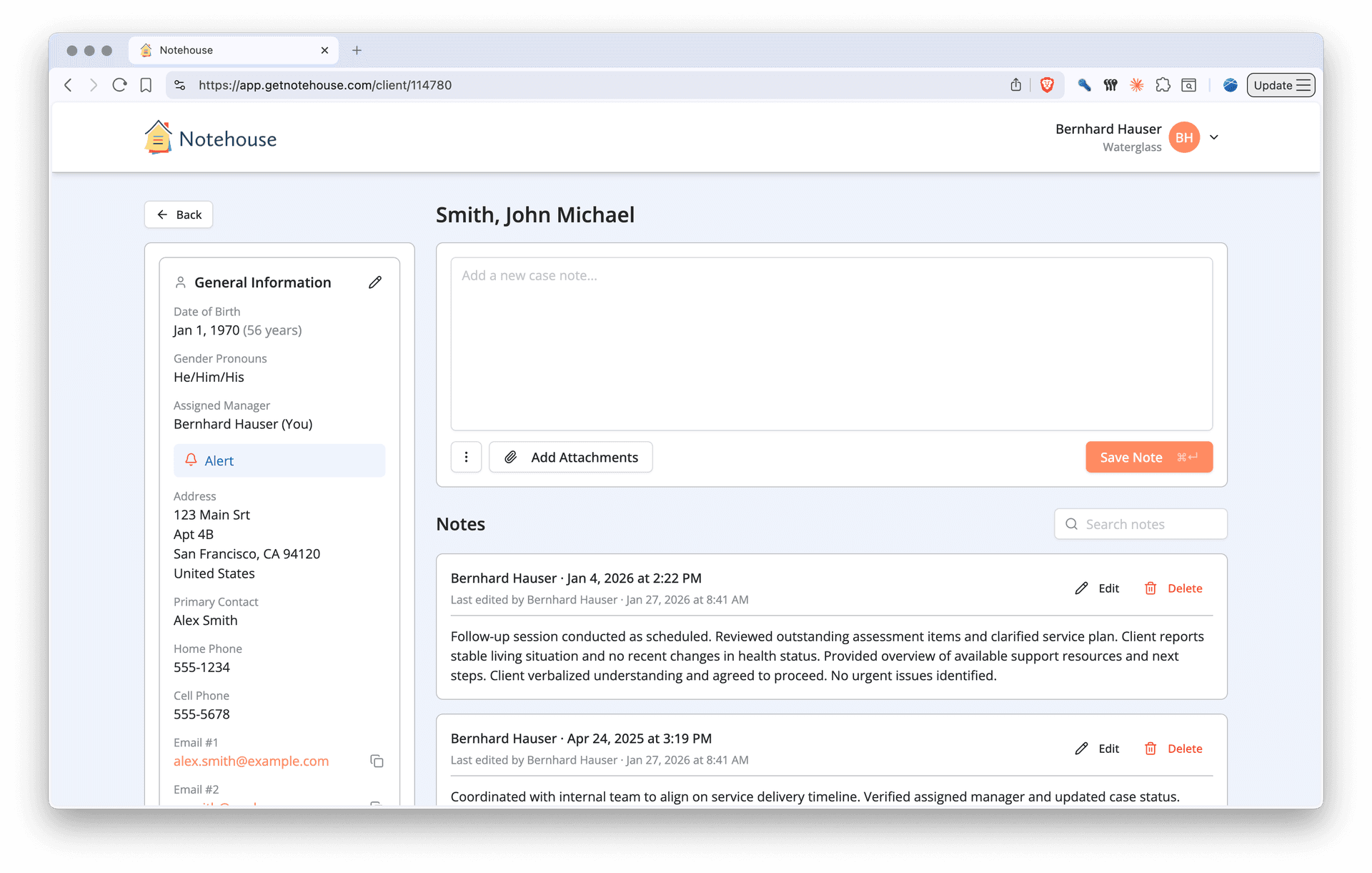Click the search magnifier in Search notes
The image size is (1372, 873).
coord(1072,523)
